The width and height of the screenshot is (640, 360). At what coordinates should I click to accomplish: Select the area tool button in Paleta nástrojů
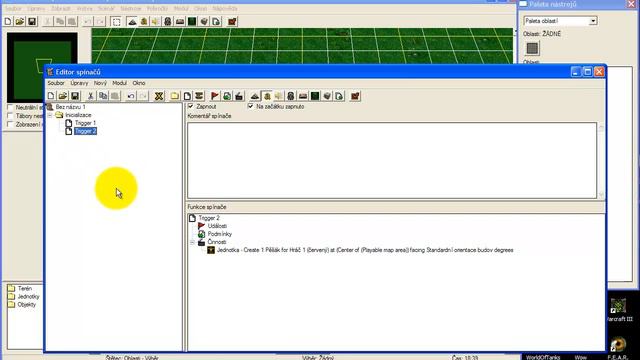tap(532, 49)
